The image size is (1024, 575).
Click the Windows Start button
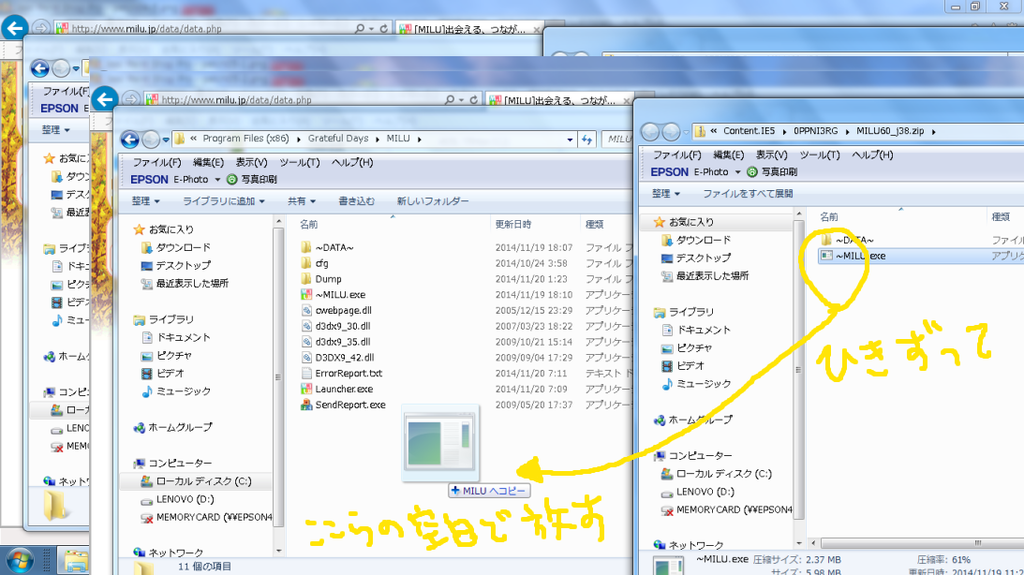click(20, 561)
